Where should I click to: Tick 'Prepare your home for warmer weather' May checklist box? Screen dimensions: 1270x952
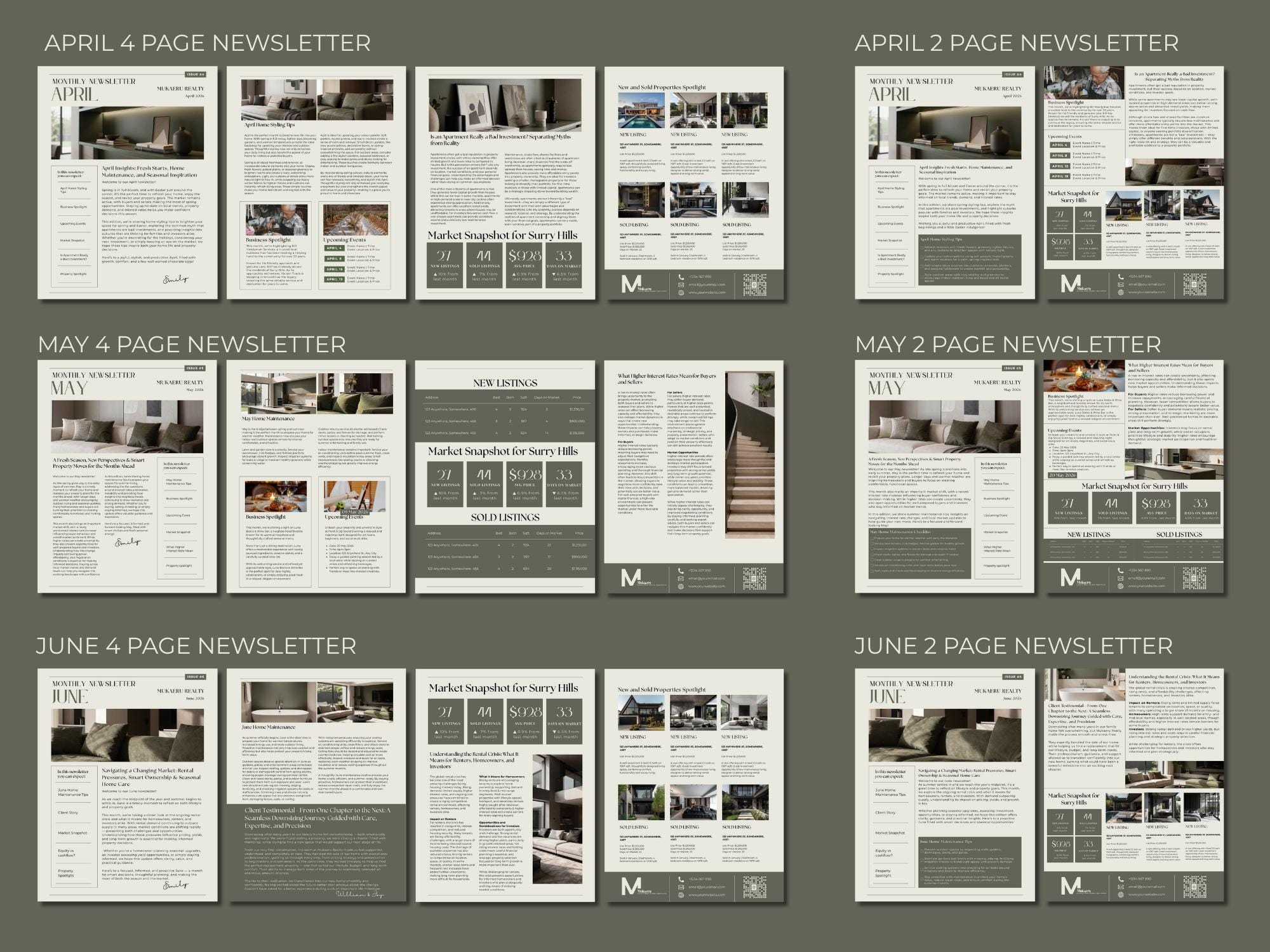tap(872, 538)
